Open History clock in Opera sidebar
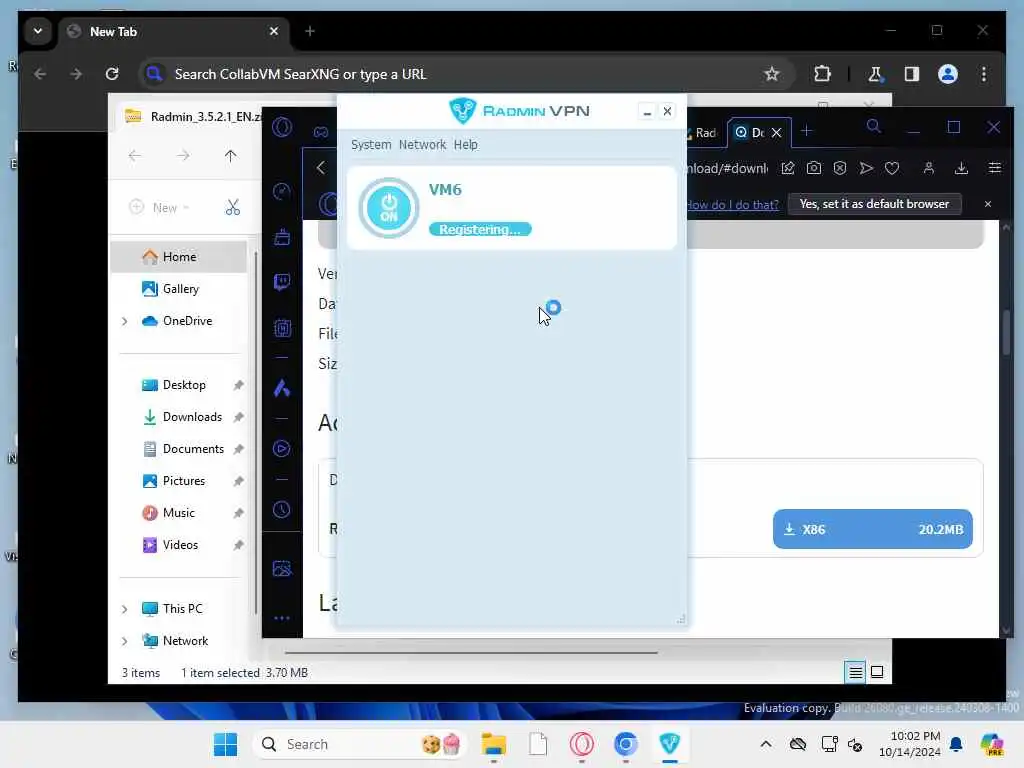The height and width of the screenshot is (768, 1024). tap(282, 509)
